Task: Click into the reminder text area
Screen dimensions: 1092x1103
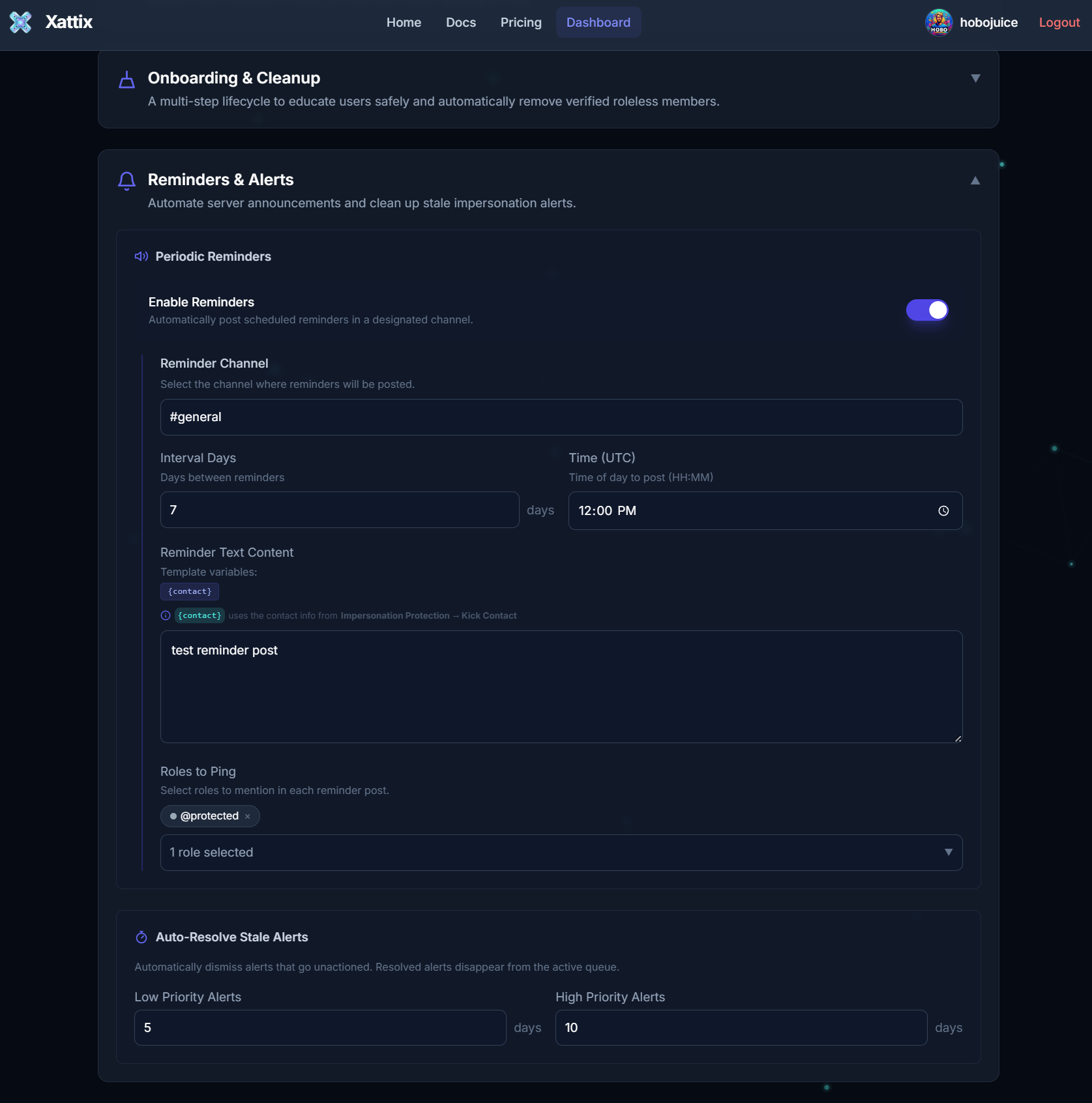Action: pos(561,686)
